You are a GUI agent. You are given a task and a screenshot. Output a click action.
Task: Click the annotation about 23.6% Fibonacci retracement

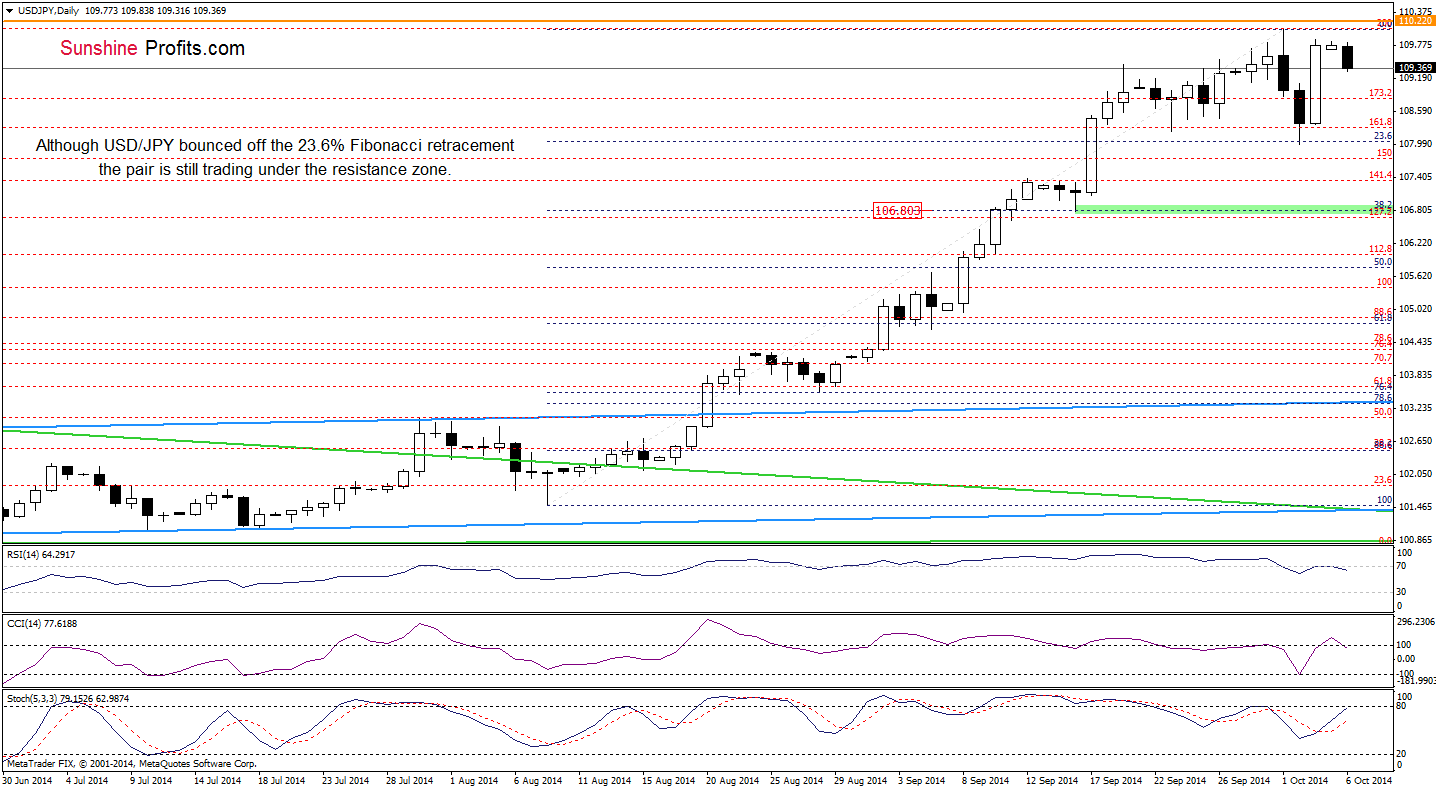tap(275, 146)
